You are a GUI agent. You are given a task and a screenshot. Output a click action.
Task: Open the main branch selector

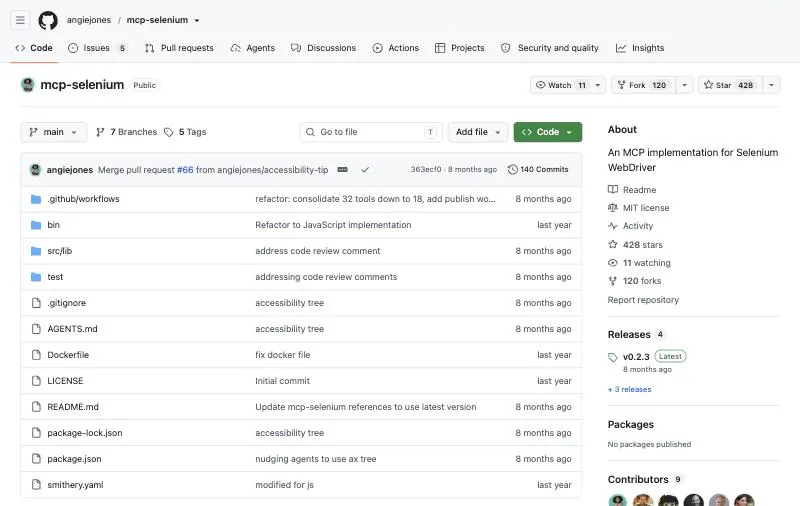click(54, 132)
